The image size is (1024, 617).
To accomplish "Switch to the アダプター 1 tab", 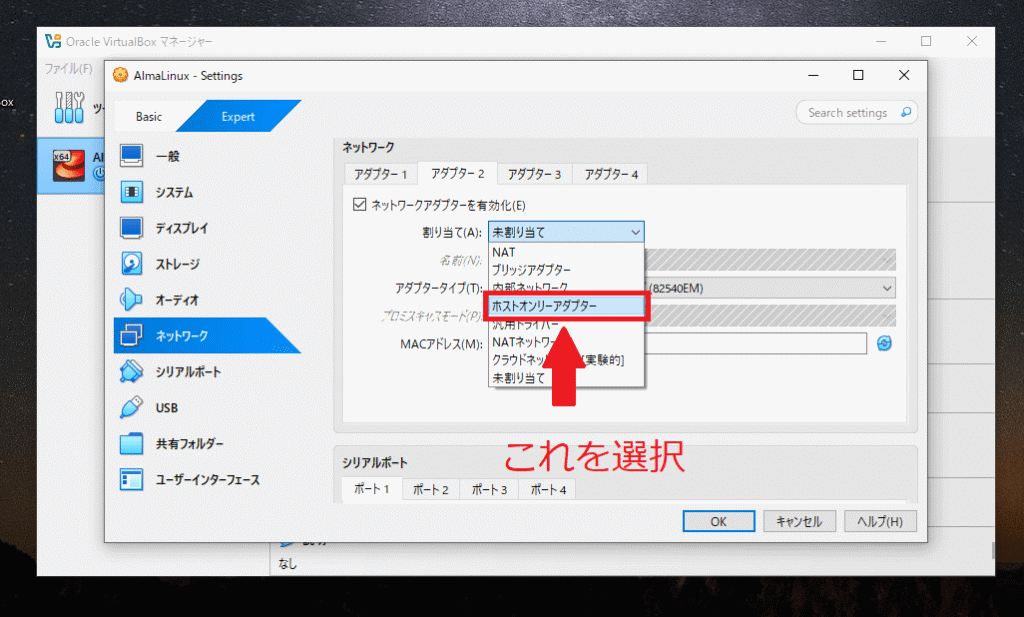I will (x=380, y=174).
